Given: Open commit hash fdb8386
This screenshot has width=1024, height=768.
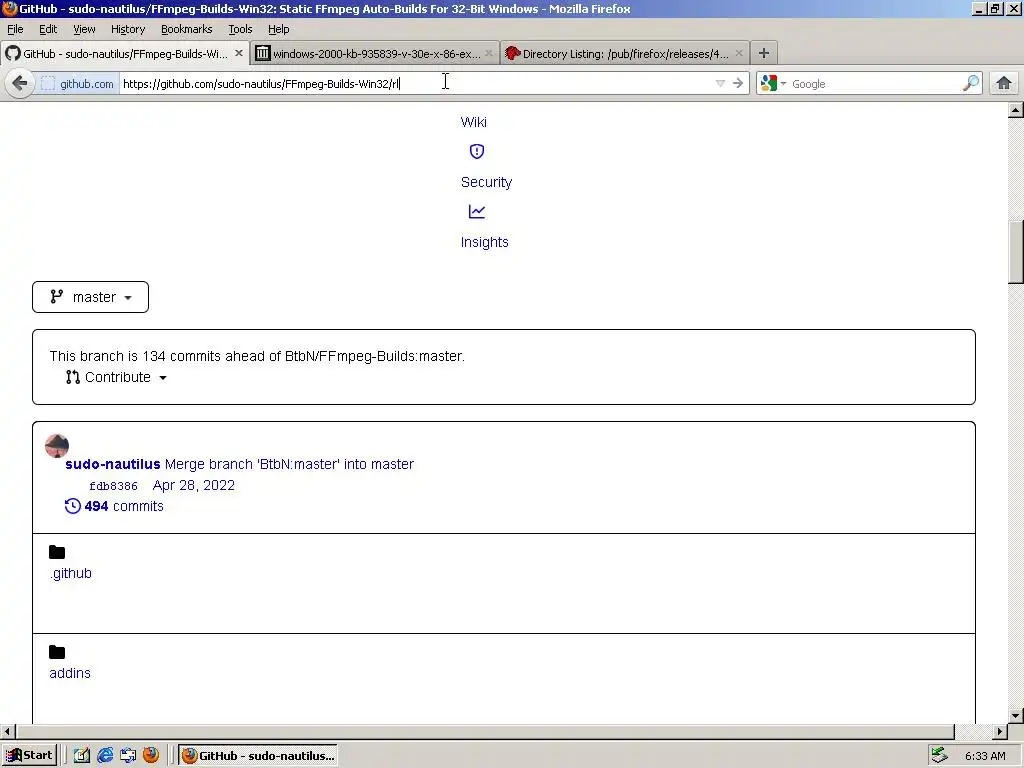Looking at the screenshot, I should pyautogui.click(x=114, y=486).
